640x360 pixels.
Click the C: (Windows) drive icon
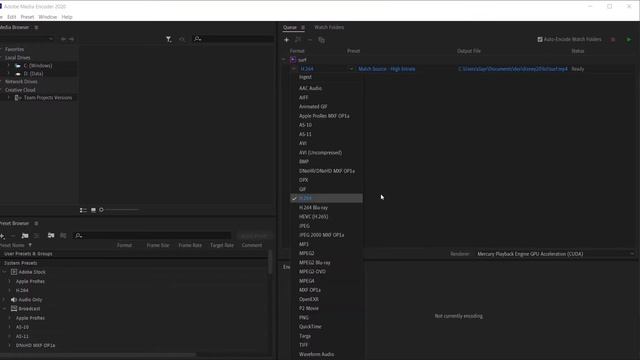18,66
